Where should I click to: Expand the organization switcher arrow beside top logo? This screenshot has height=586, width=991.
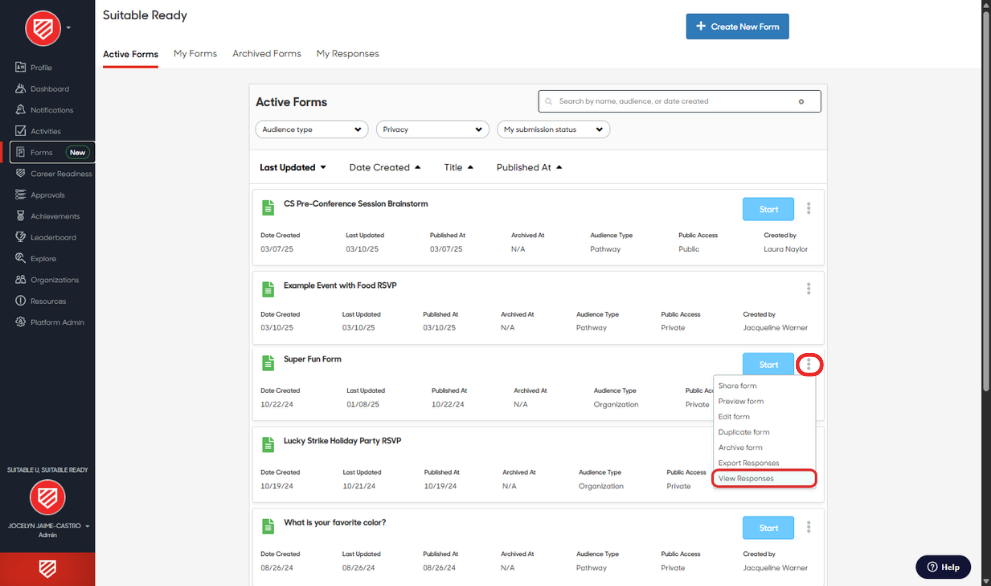pos(68,28)
